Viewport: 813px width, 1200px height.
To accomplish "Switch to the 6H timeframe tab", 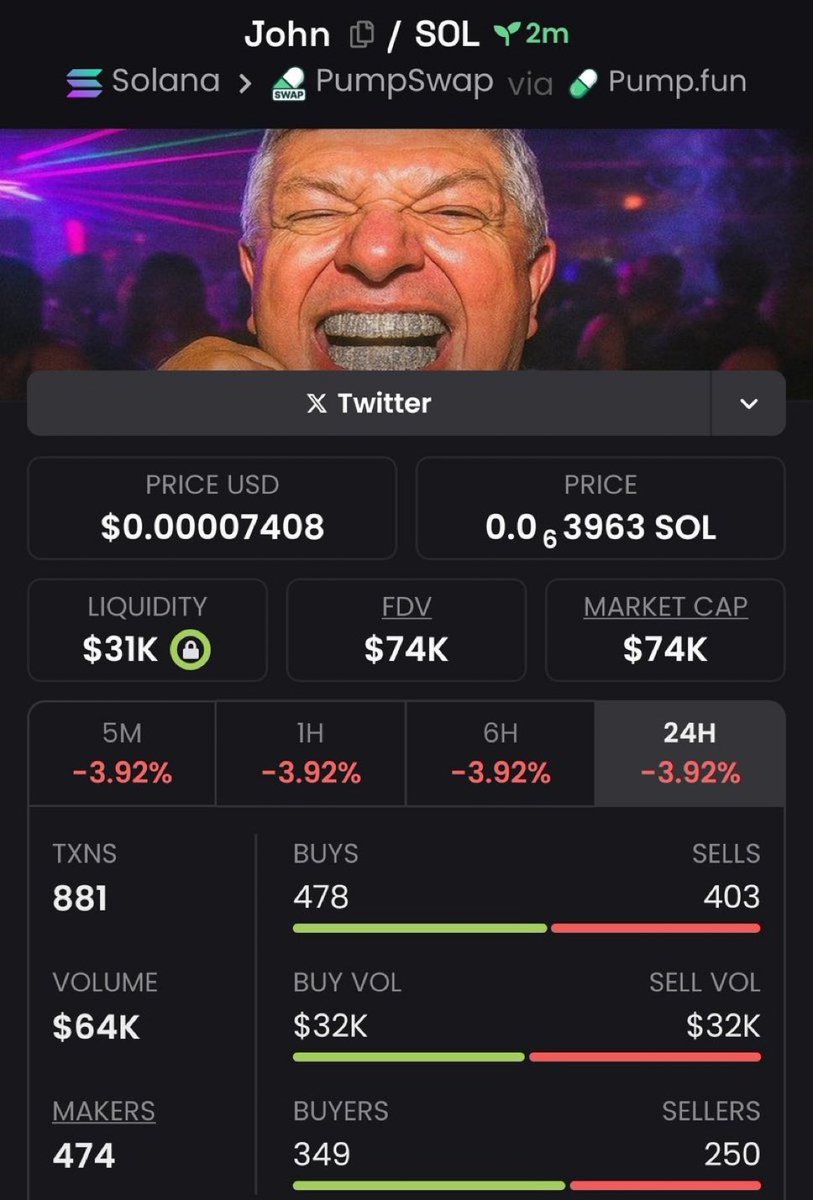I will coord(500,753).
